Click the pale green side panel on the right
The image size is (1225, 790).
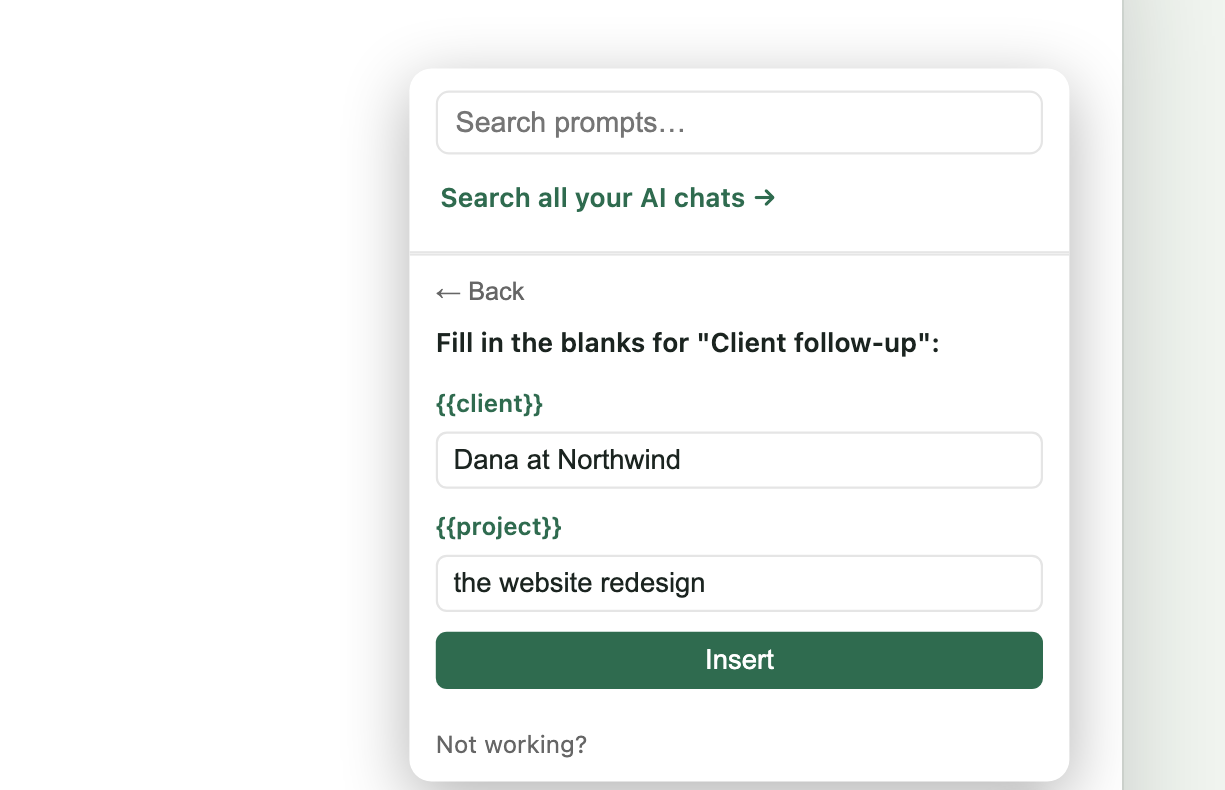(1174, 395)
